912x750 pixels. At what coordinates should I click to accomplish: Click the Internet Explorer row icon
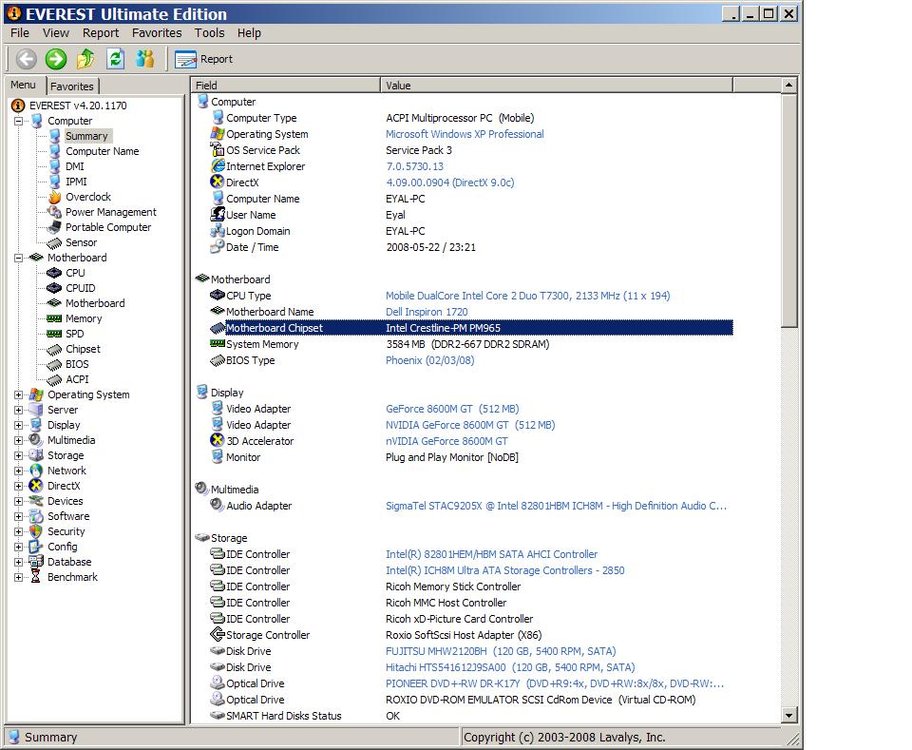coord(218,166)
